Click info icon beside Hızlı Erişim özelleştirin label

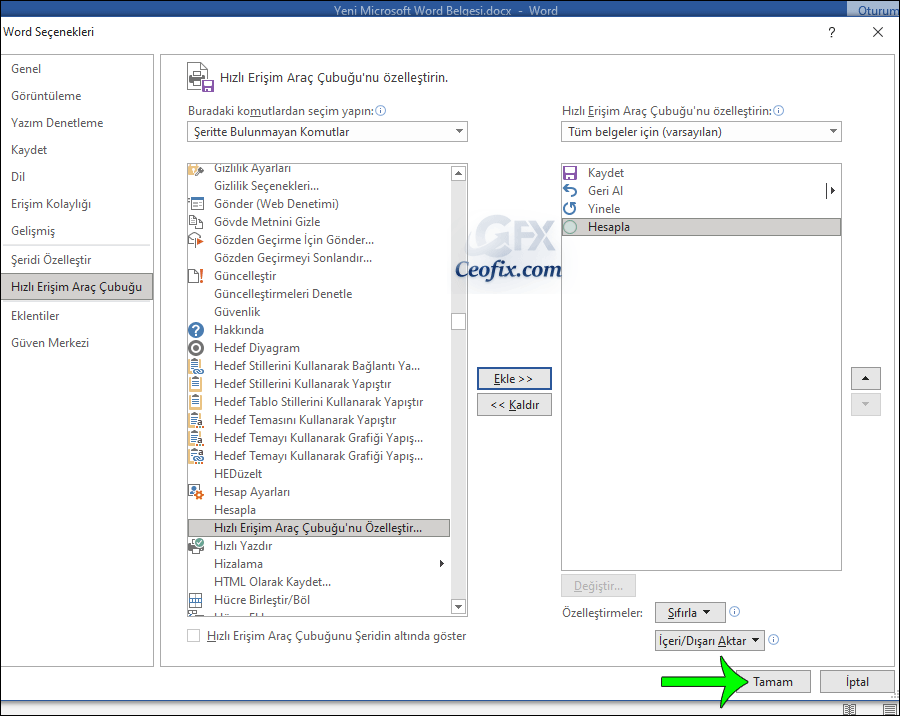point(778,111)
